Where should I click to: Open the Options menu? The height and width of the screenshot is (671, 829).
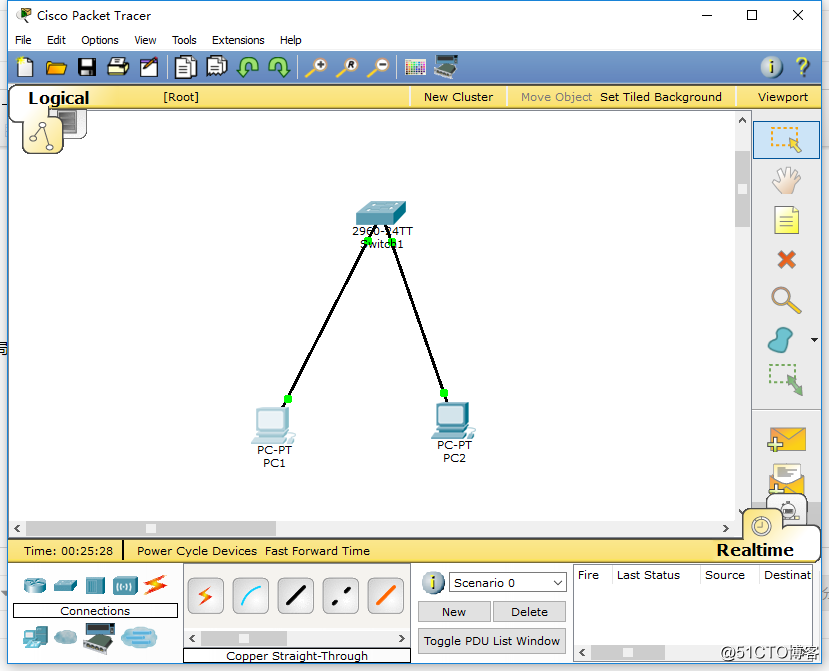[x=99, y=40]
